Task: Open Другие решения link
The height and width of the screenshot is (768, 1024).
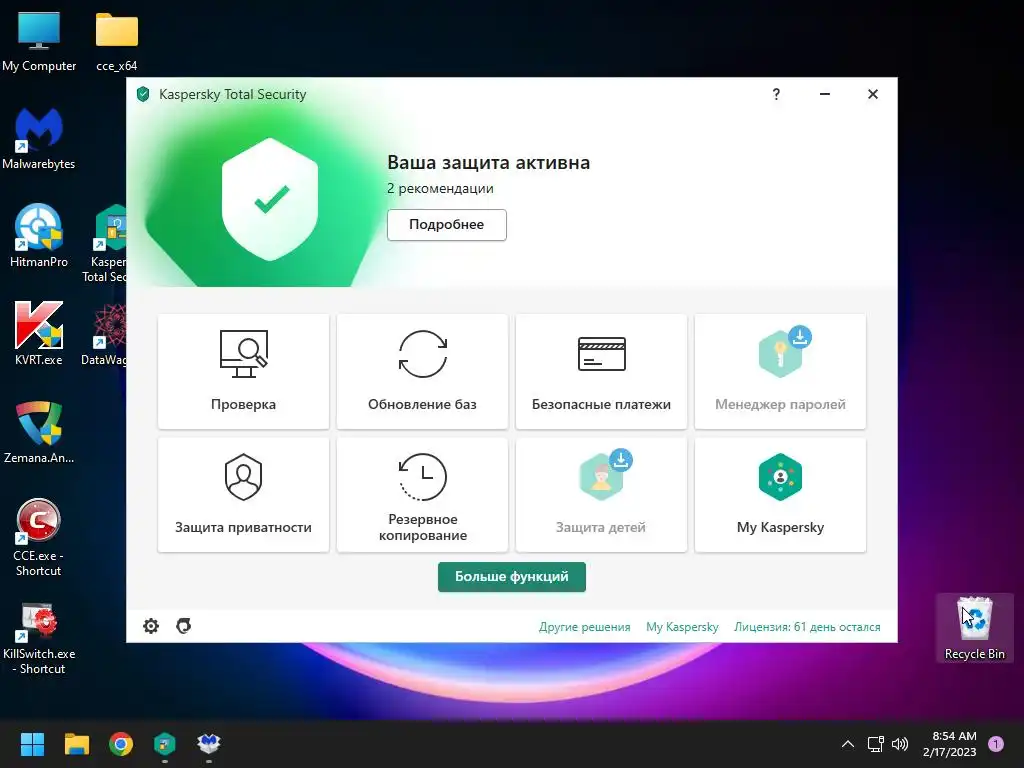Action: pos(584,627)
